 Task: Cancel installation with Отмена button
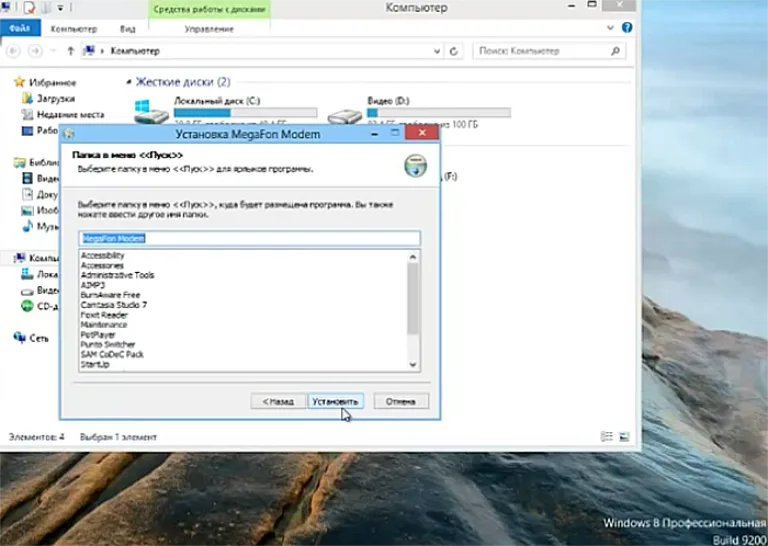pos(401,401)
